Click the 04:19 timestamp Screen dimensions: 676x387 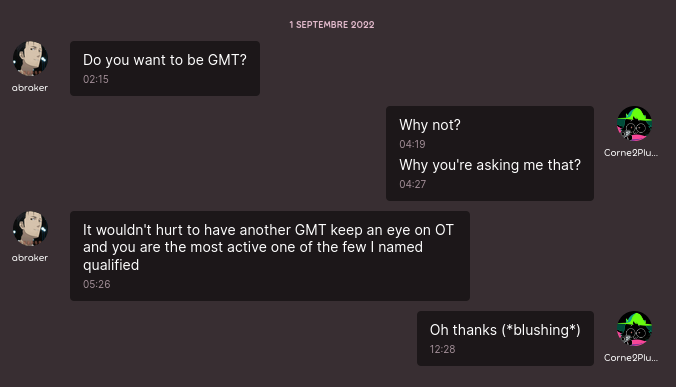click(412, 144)
